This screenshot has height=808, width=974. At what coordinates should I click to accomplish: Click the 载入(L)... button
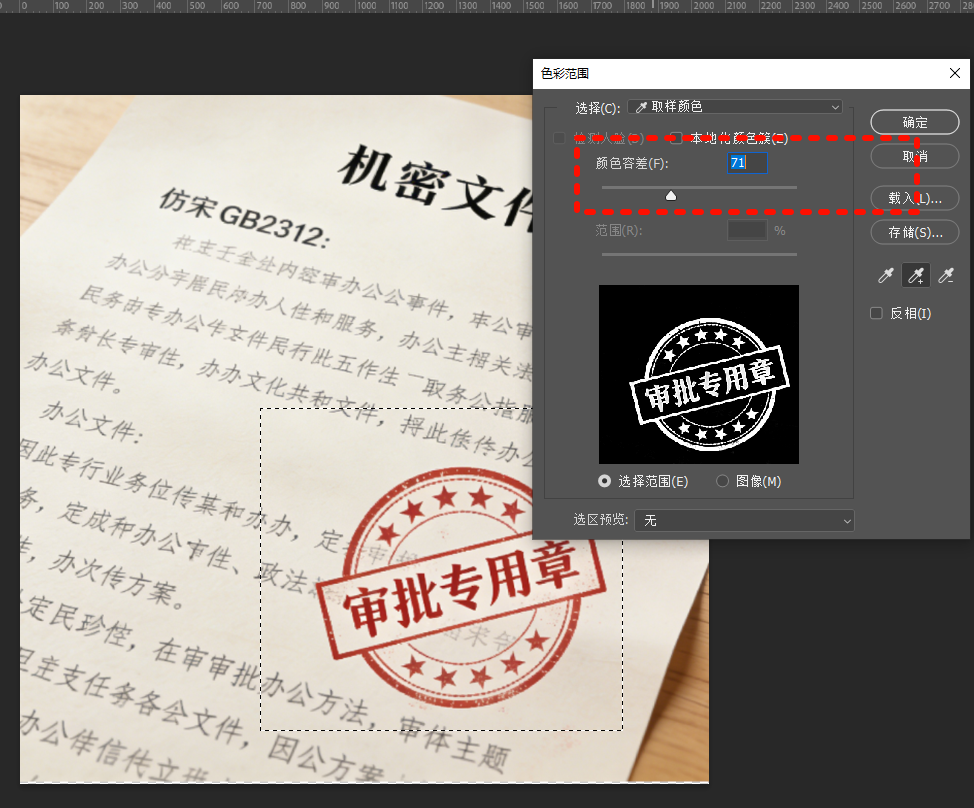(x=915, y=198)
